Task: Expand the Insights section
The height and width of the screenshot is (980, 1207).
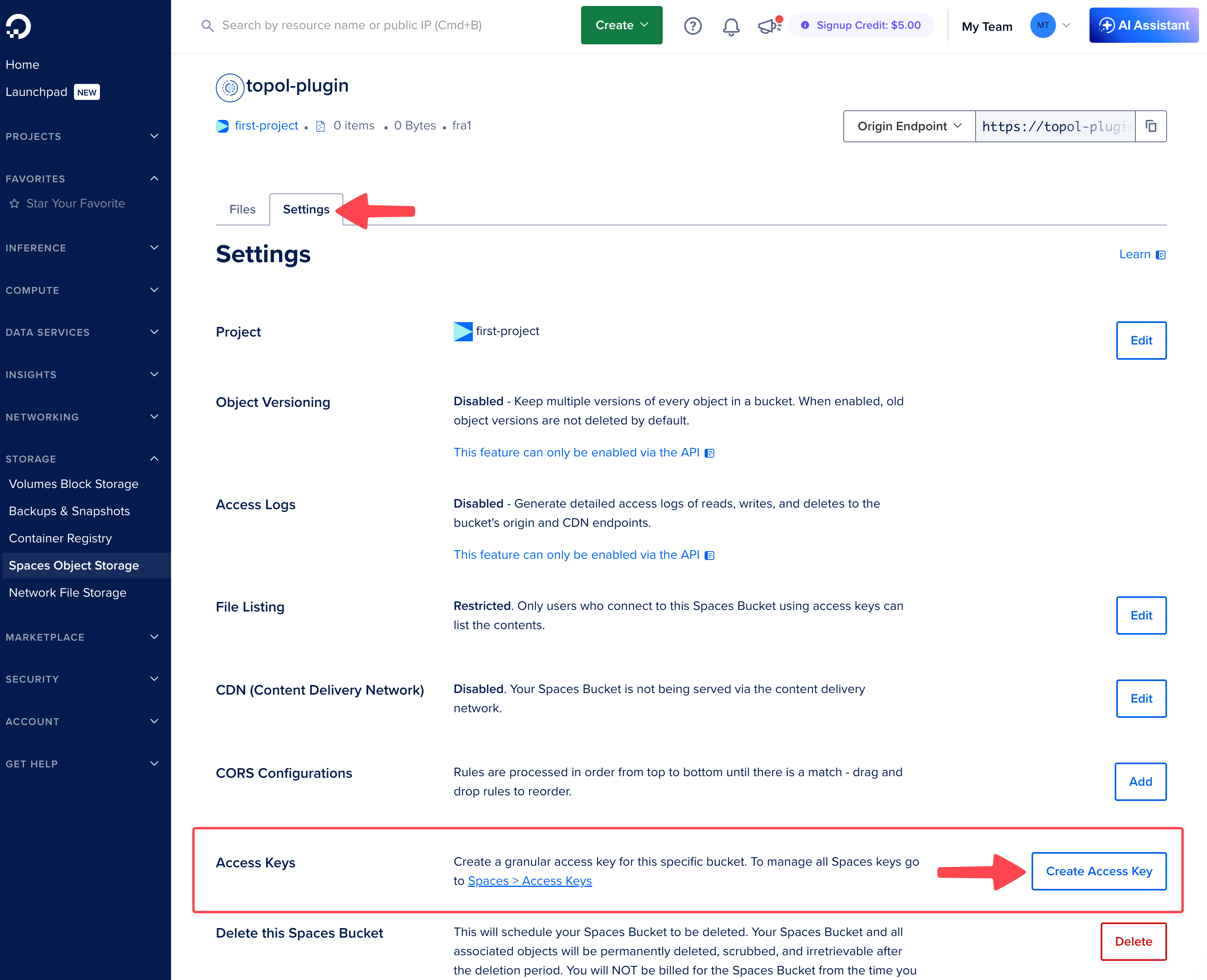Action: (154, 375)
